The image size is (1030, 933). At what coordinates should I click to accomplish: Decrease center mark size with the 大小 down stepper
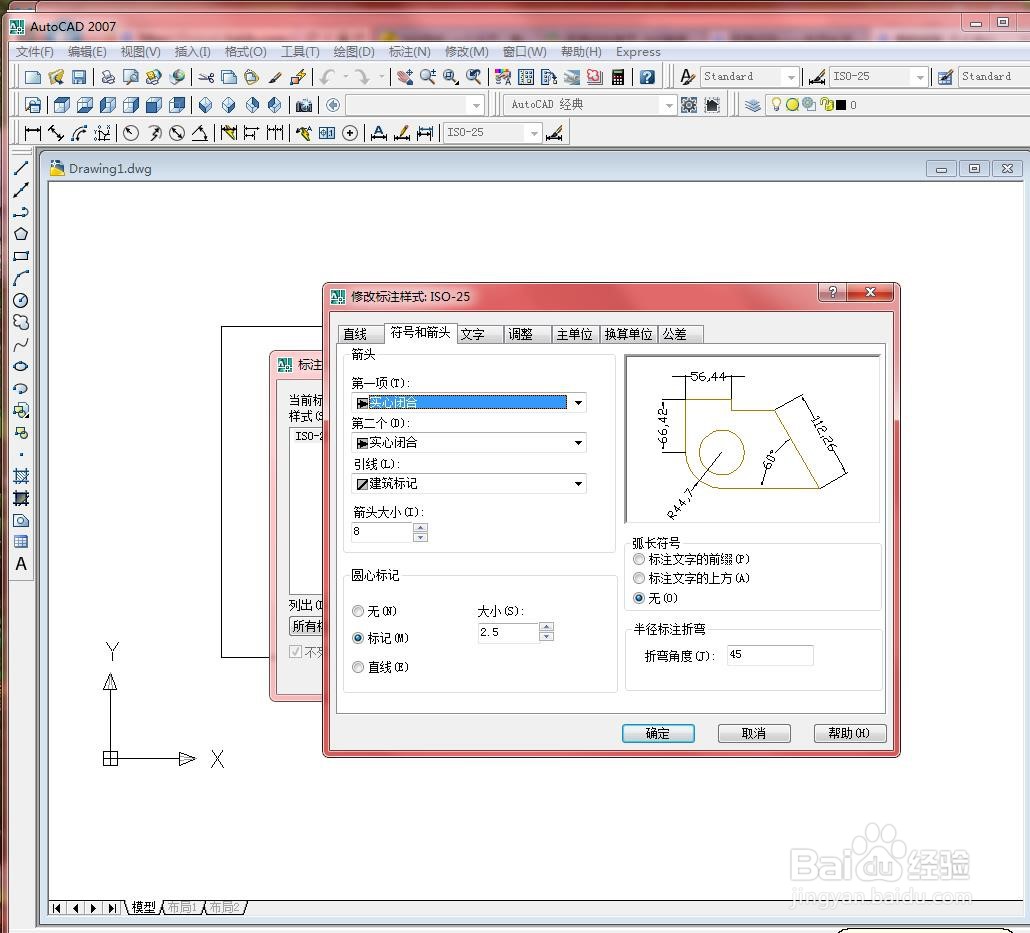coord(547,636)
